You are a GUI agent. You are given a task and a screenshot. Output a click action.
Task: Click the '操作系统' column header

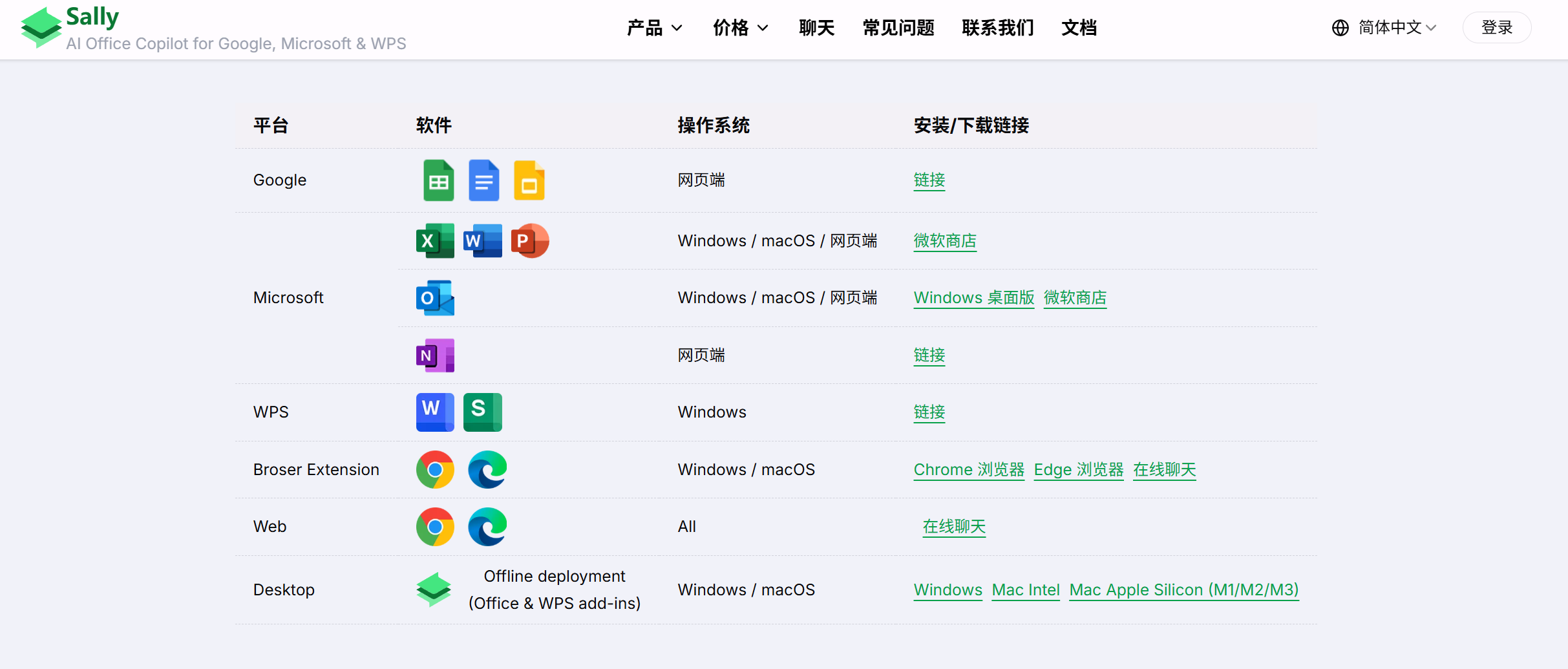[x=714, y=125]
